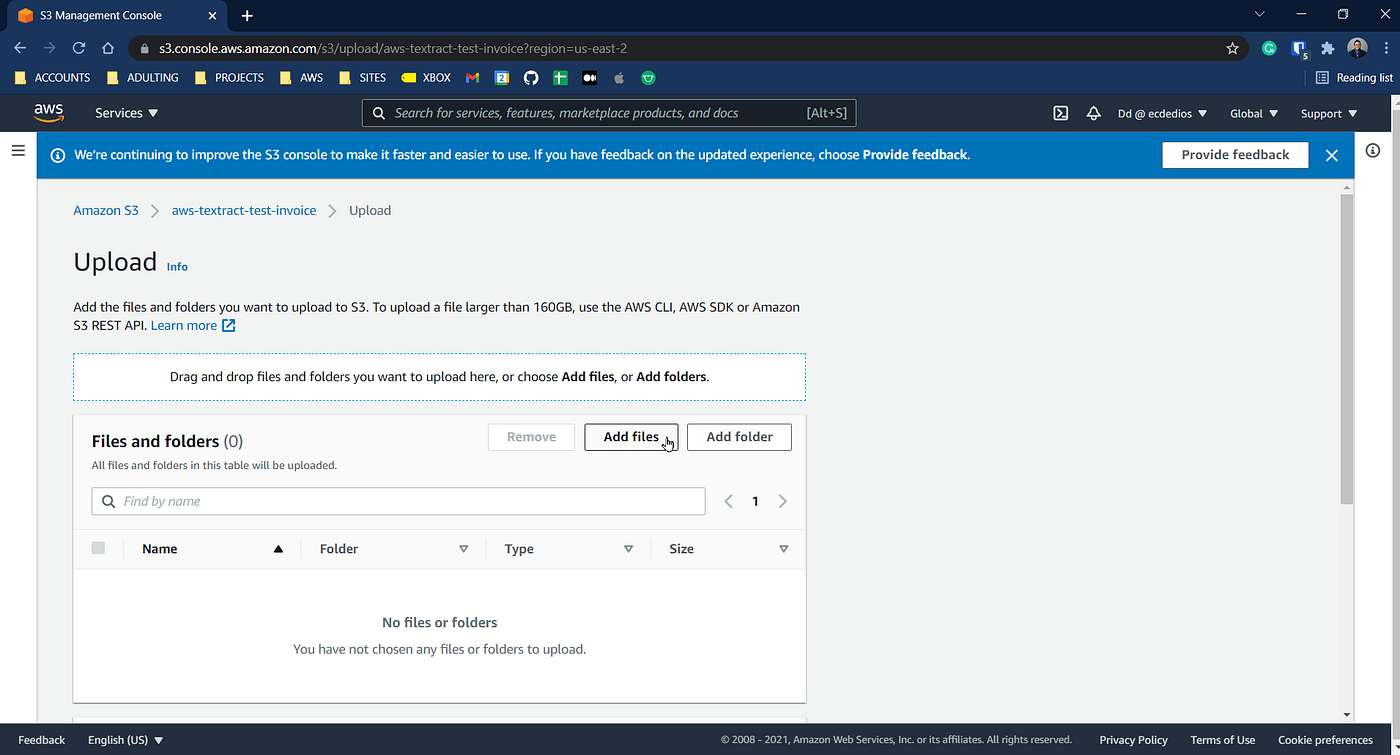Click the Provide feedback button

pos(1235,155)
